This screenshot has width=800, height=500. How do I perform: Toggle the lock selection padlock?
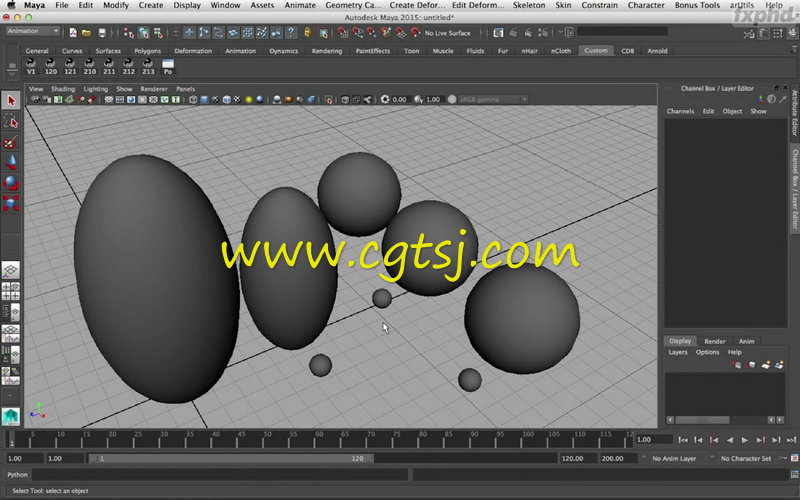(x=308, y=33)
